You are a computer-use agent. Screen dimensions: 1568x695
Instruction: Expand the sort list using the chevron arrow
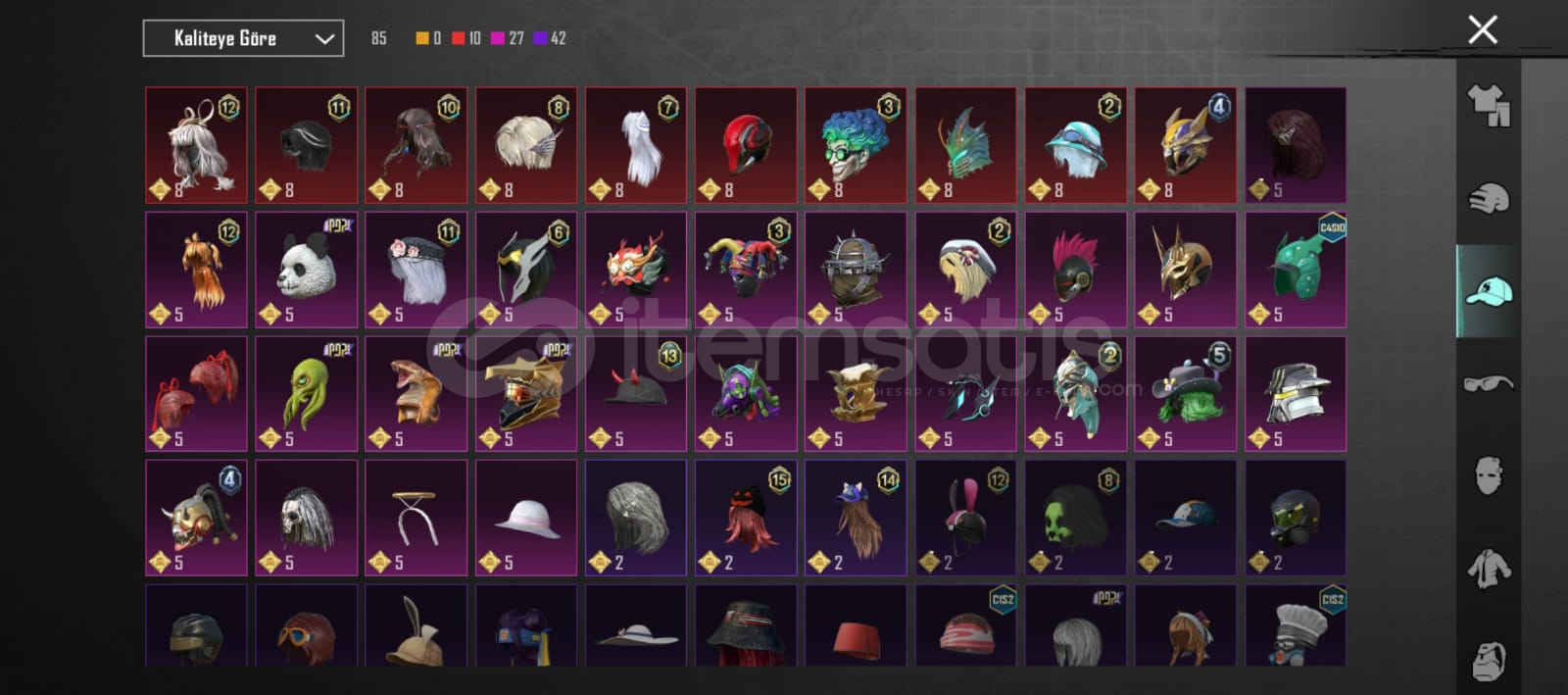coord(324,39)
